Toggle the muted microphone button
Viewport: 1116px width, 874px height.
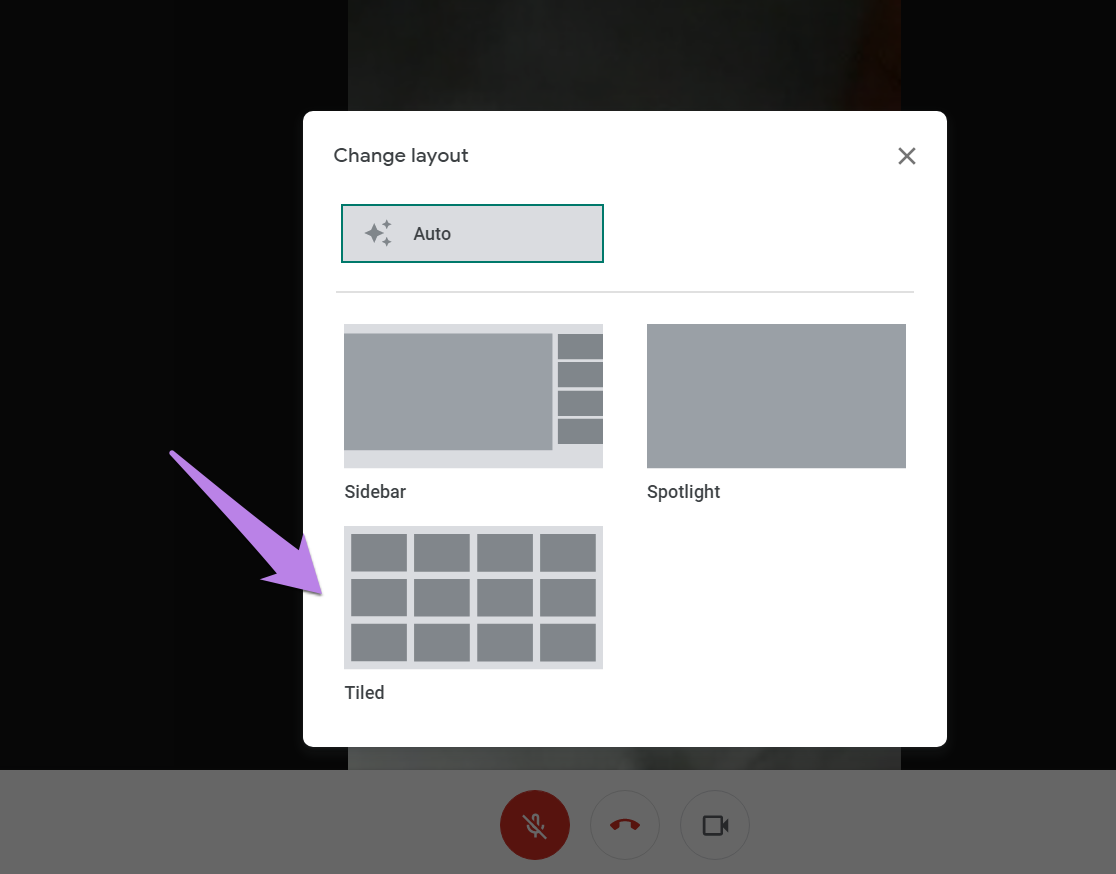(535, 825)
